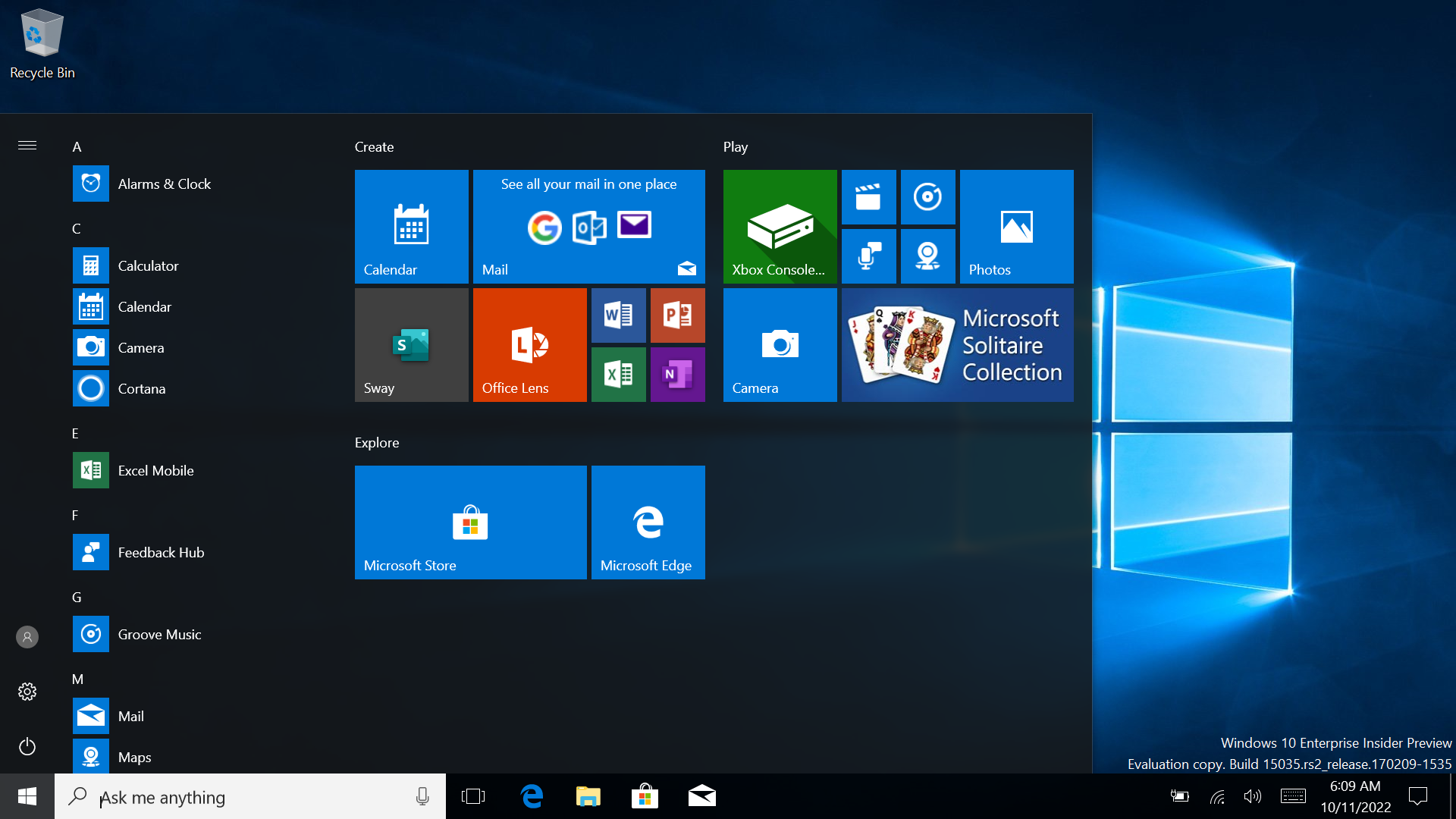This screenshot has height=819, width=1456.
Task: Click the Microsoft Store wide tile
Action: coord(470,522)
